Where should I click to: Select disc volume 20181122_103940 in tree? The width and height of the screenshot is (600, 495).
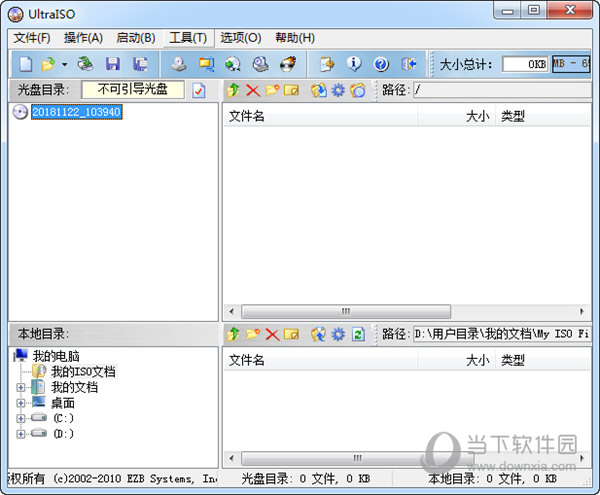(x=77, y=112)
